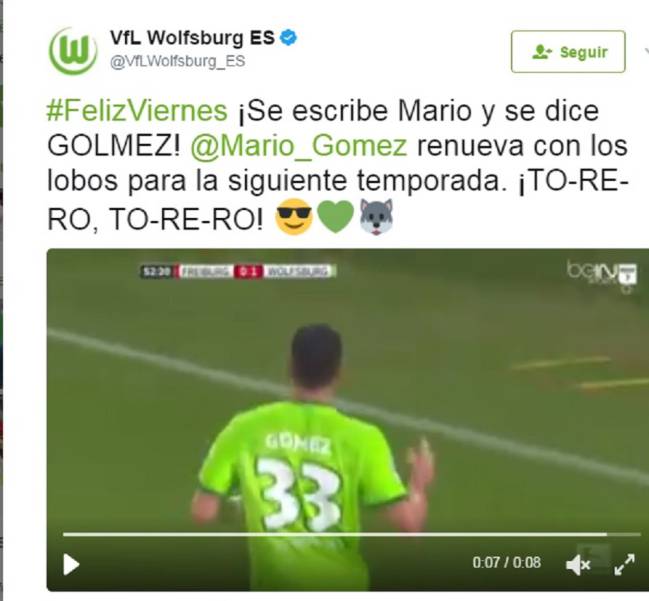Open the @Mario_Gomez mention link

(299, 146)
